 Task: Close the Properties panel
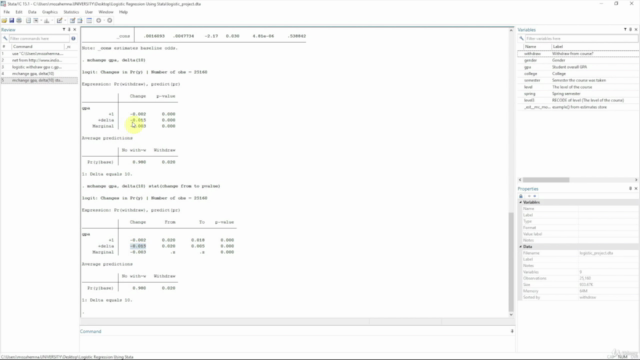636,189
